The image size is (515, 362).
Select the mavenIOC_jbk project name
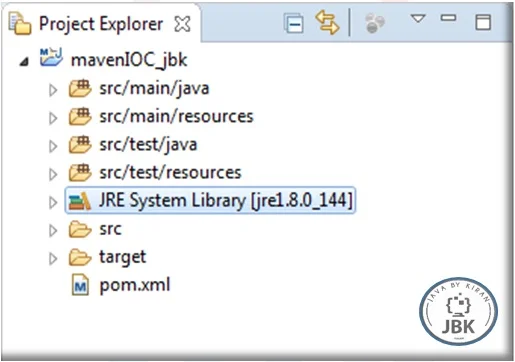coord(129,60)
